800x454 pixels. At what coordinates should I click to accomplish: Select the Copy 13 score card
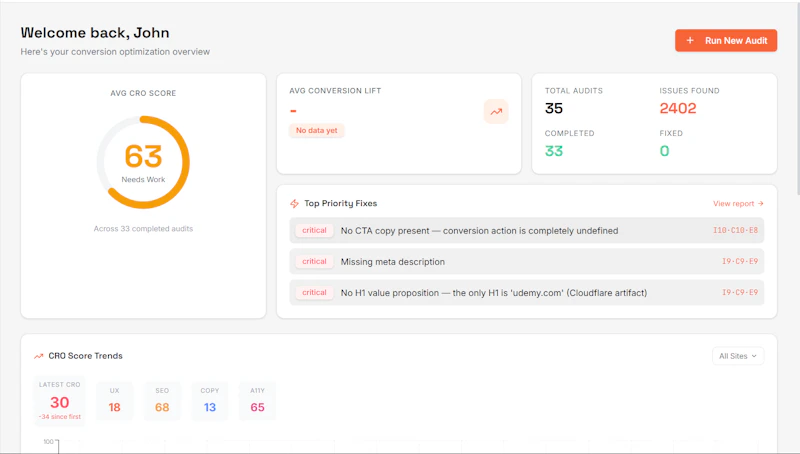210,401
